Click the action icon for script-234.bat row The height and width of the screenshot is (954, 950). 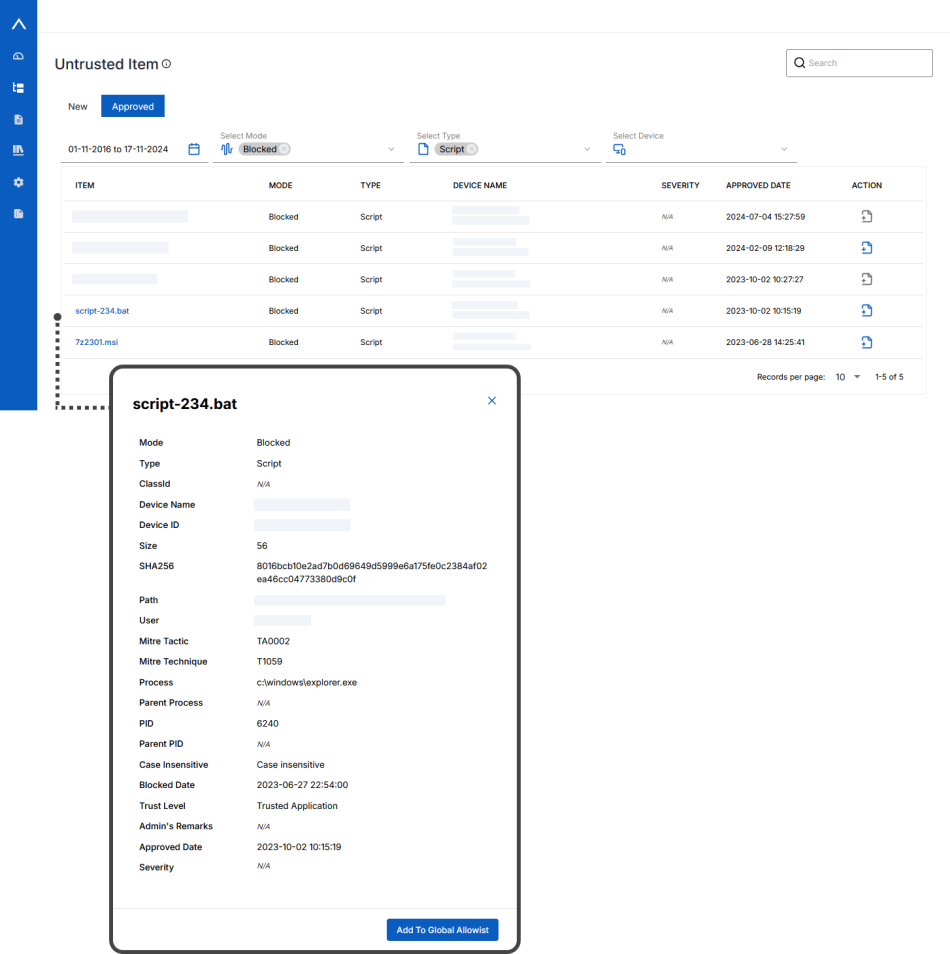pyautogui.click(x=867, y=310)
